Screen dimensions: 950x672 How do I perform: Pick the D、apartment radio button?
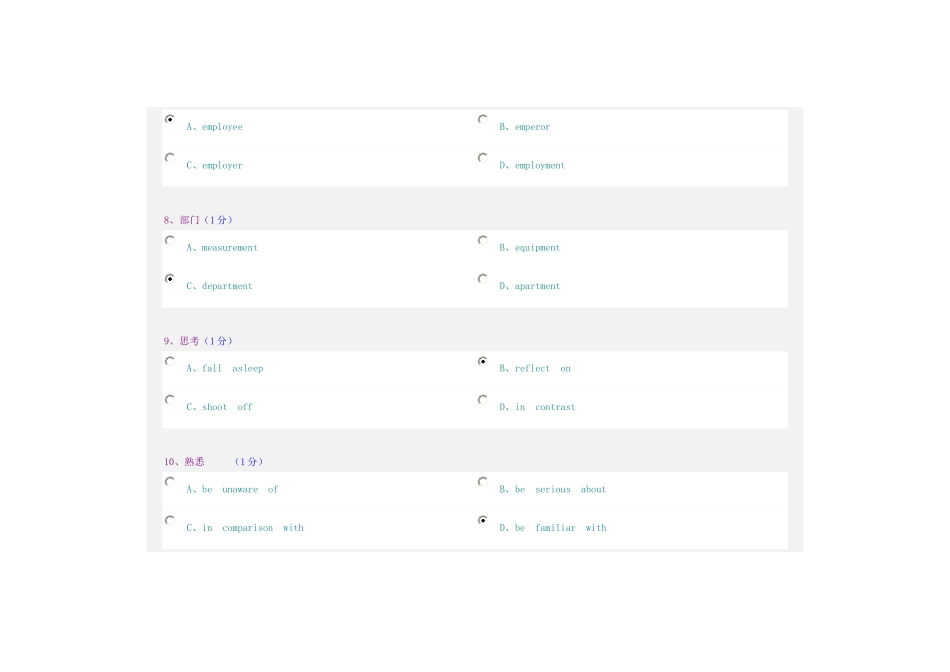click(x=483, y=279)
